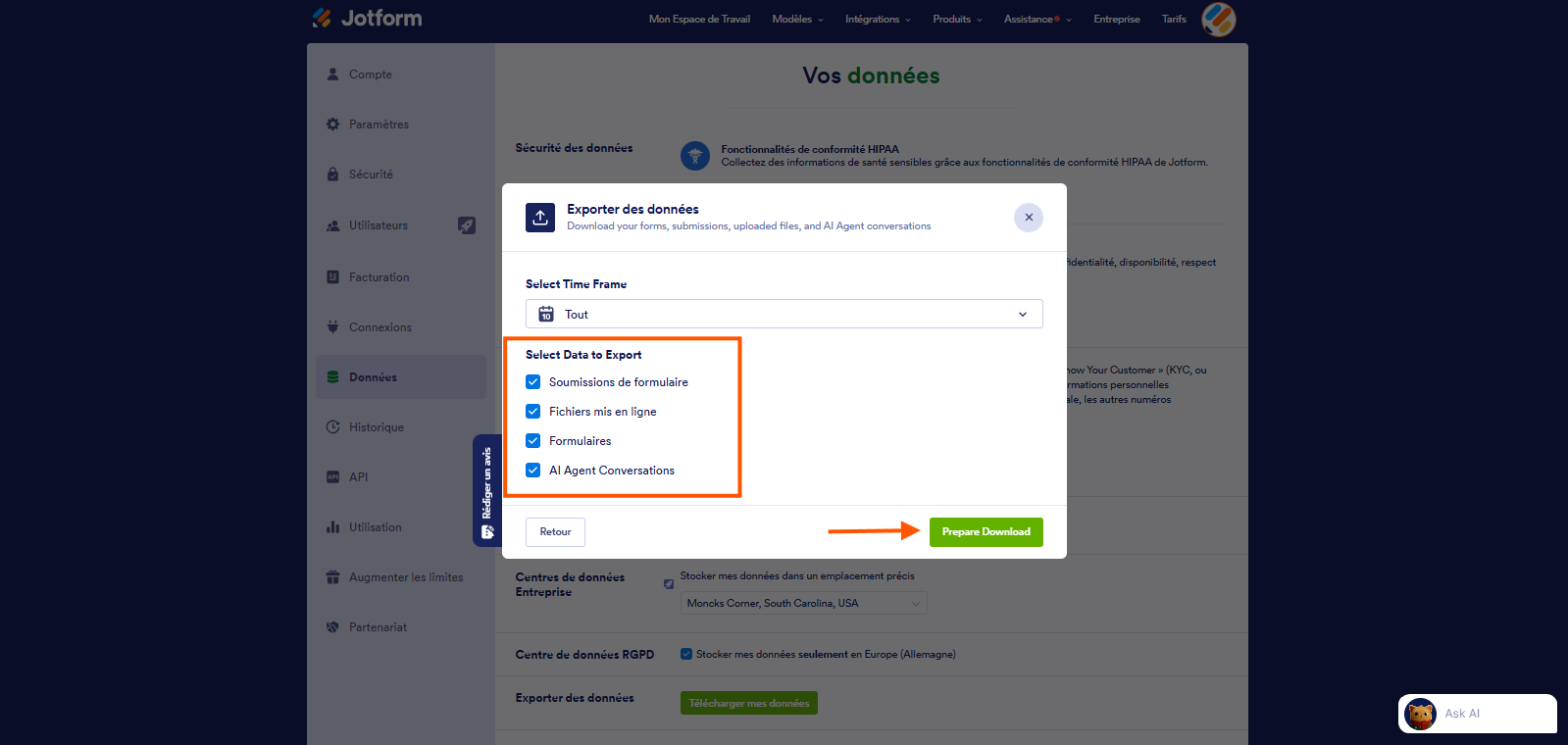Uncheck Soumissions de formulaire
This screenshot has width=1568, height=745.
[x=533, y=381]
